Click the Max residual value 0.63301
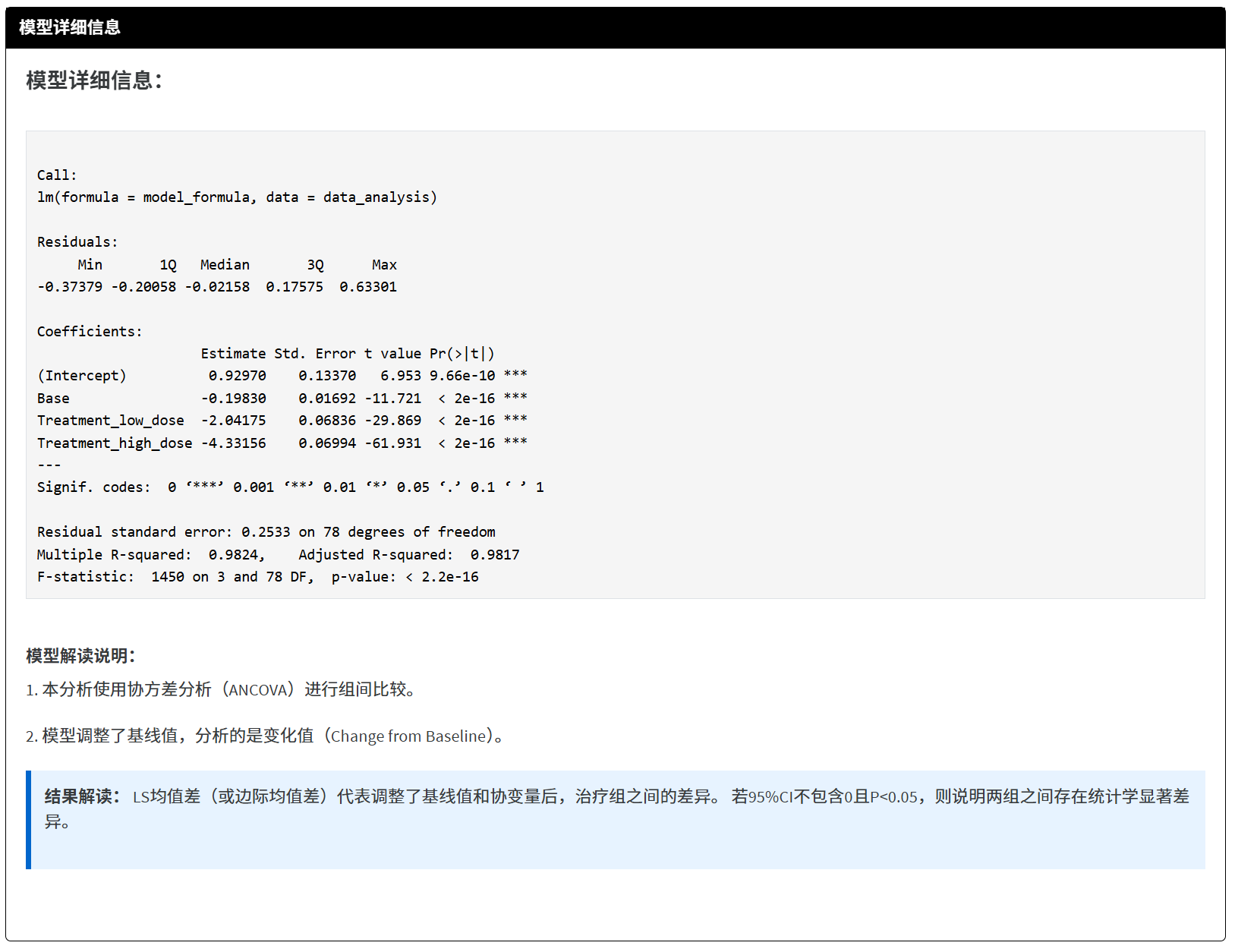This screenshot has height=952, width=1235. 368,287
